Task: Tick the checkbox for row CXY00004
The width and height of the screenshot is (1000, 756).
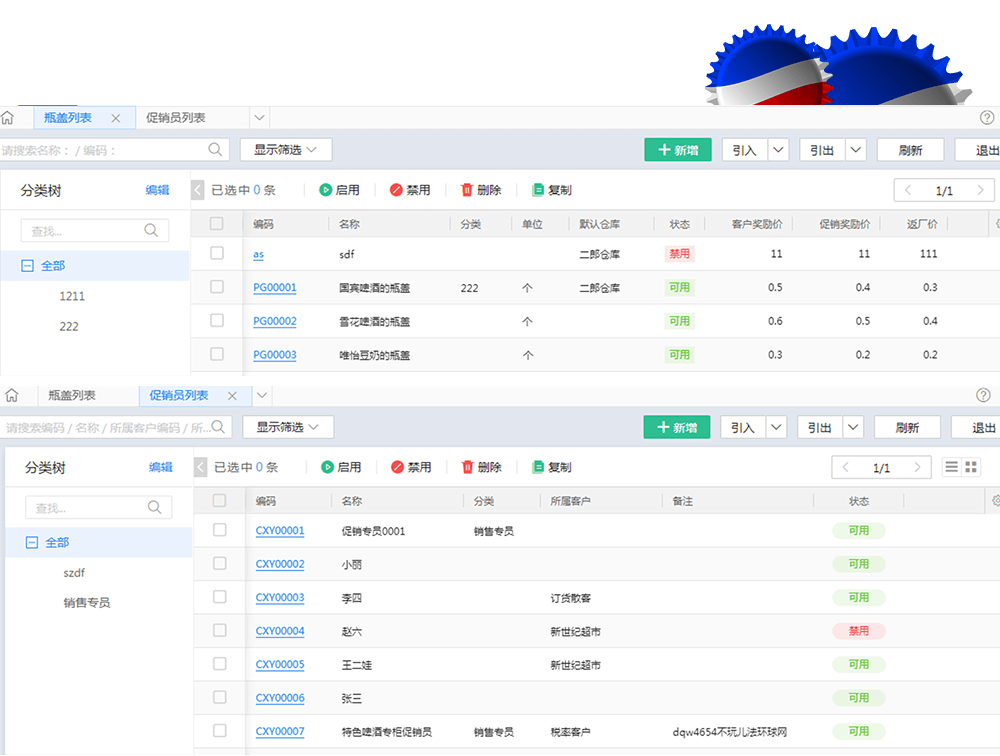Action: pos(220,631)
